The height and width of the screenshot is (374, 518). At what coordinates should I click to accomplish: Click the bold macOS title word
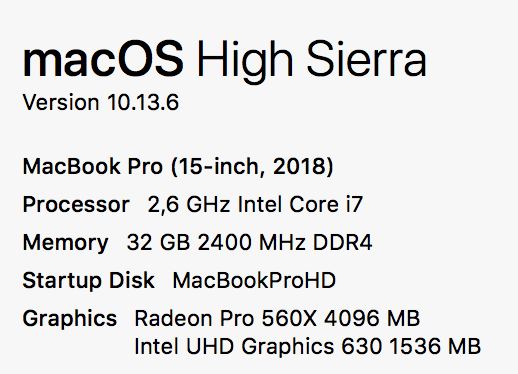tap(103, 60)
